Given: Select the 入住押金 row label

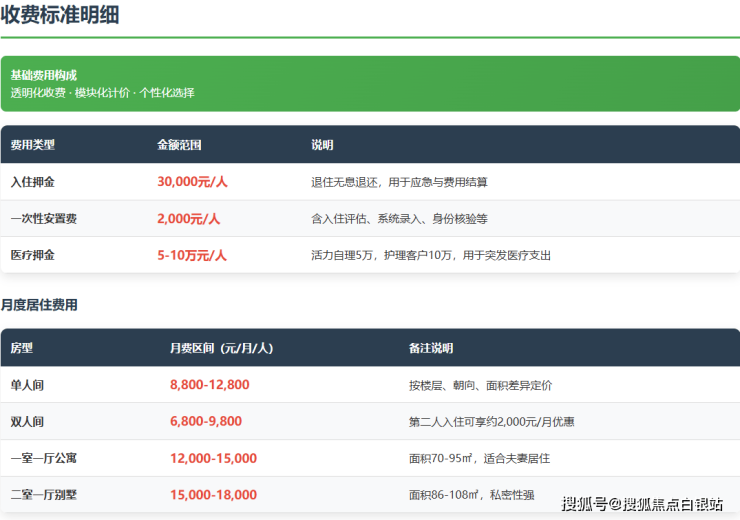Looking at the screenshot, I should pyautogui.click(x=33, y=182).
